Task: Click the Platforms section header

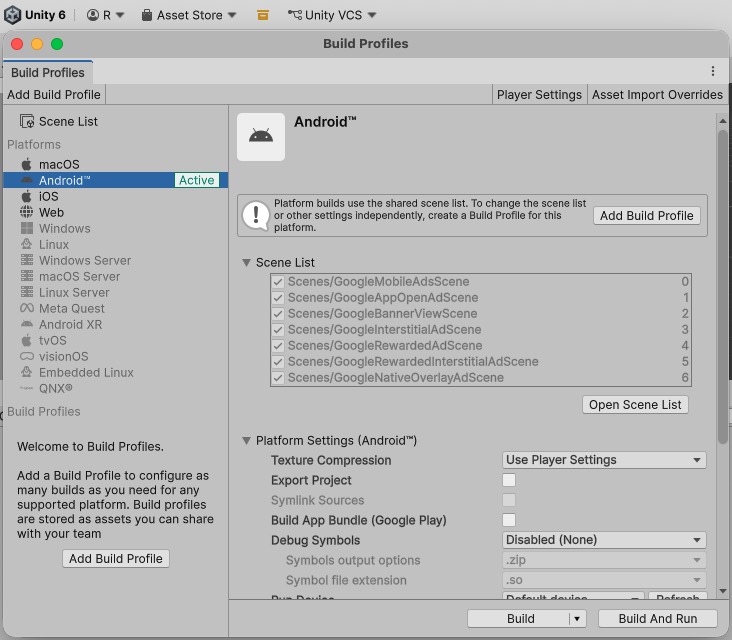Action: tap(34, 144)
